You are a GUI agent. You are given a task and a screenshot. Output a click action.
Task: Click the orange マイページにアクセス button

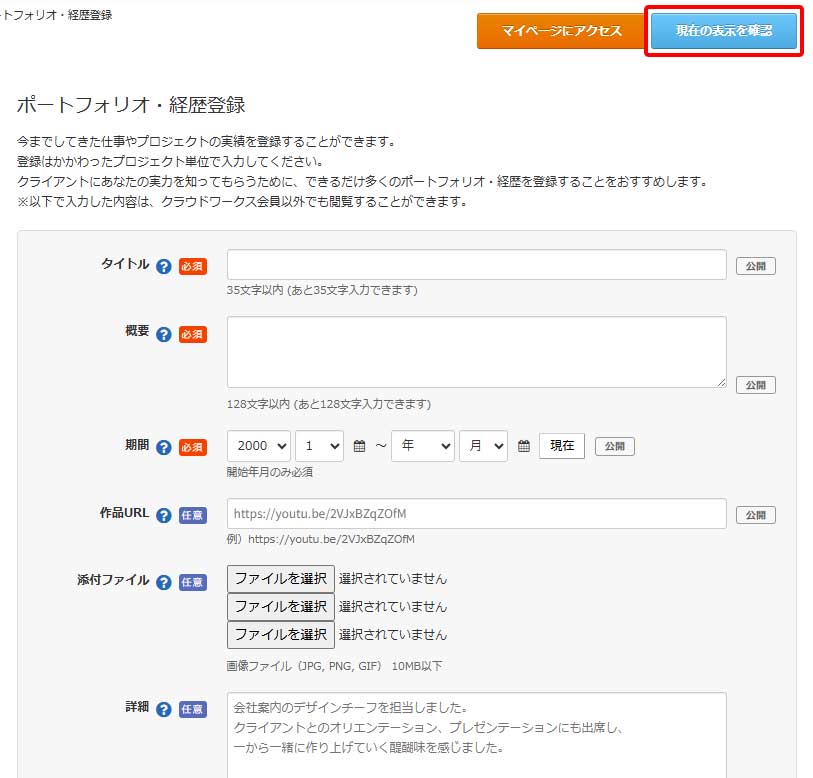click(561, 31)
